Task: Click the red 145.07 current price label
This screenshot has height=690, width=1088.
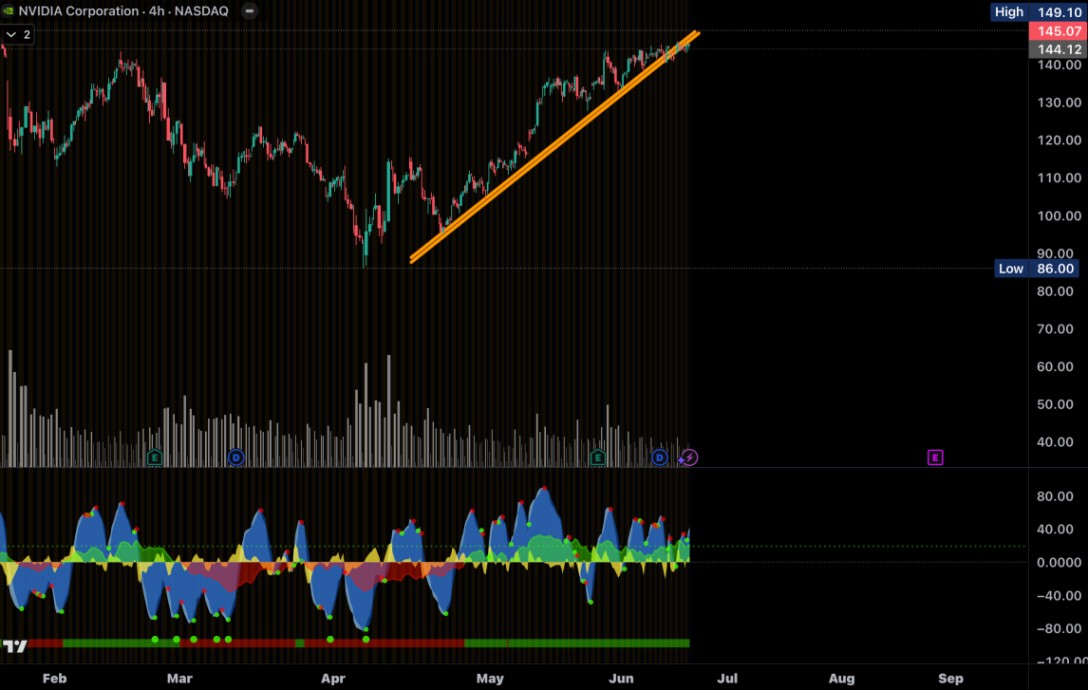Action: click(x=1057, y=31)
